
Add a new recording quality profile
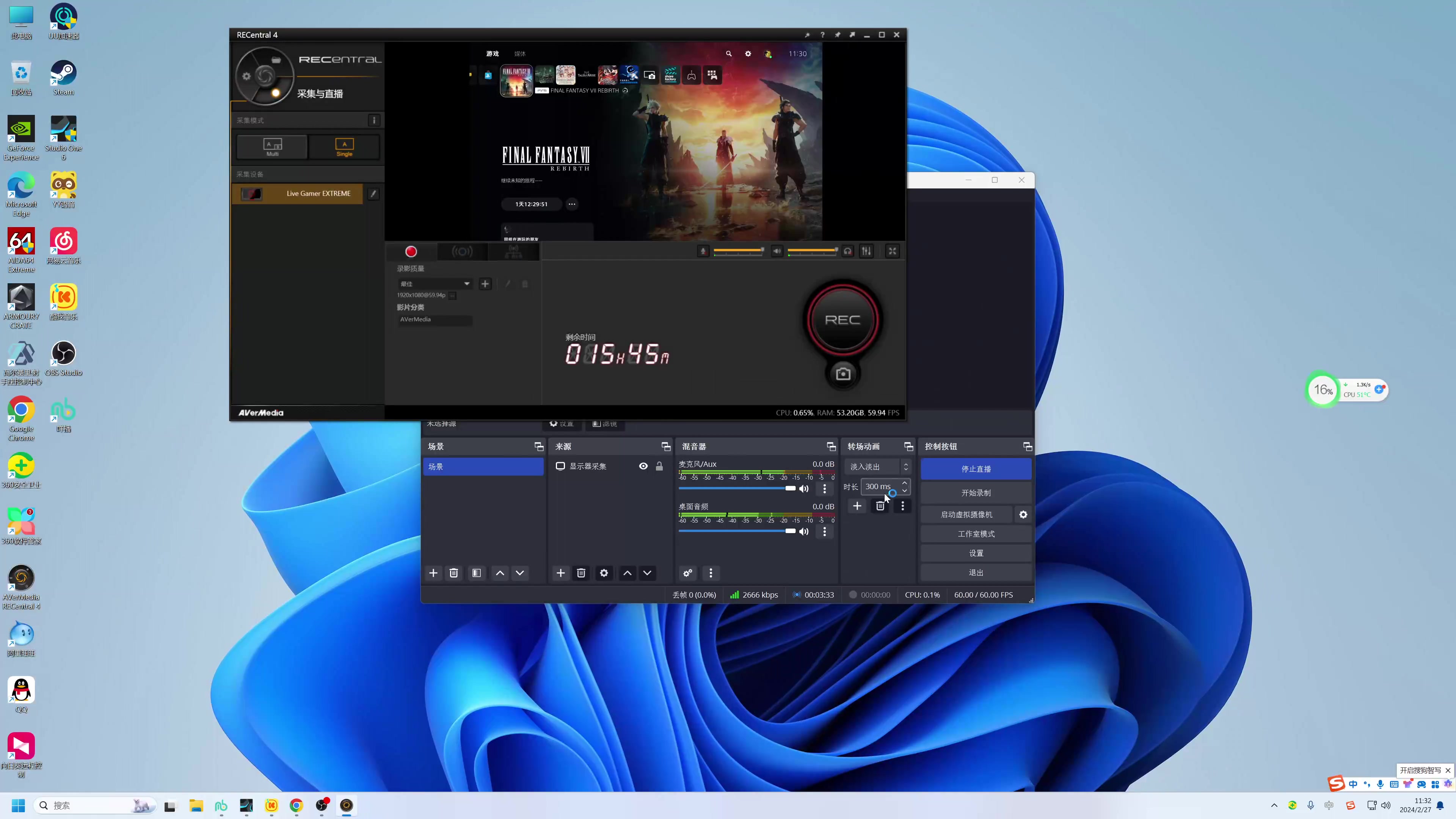click(485, 284)
